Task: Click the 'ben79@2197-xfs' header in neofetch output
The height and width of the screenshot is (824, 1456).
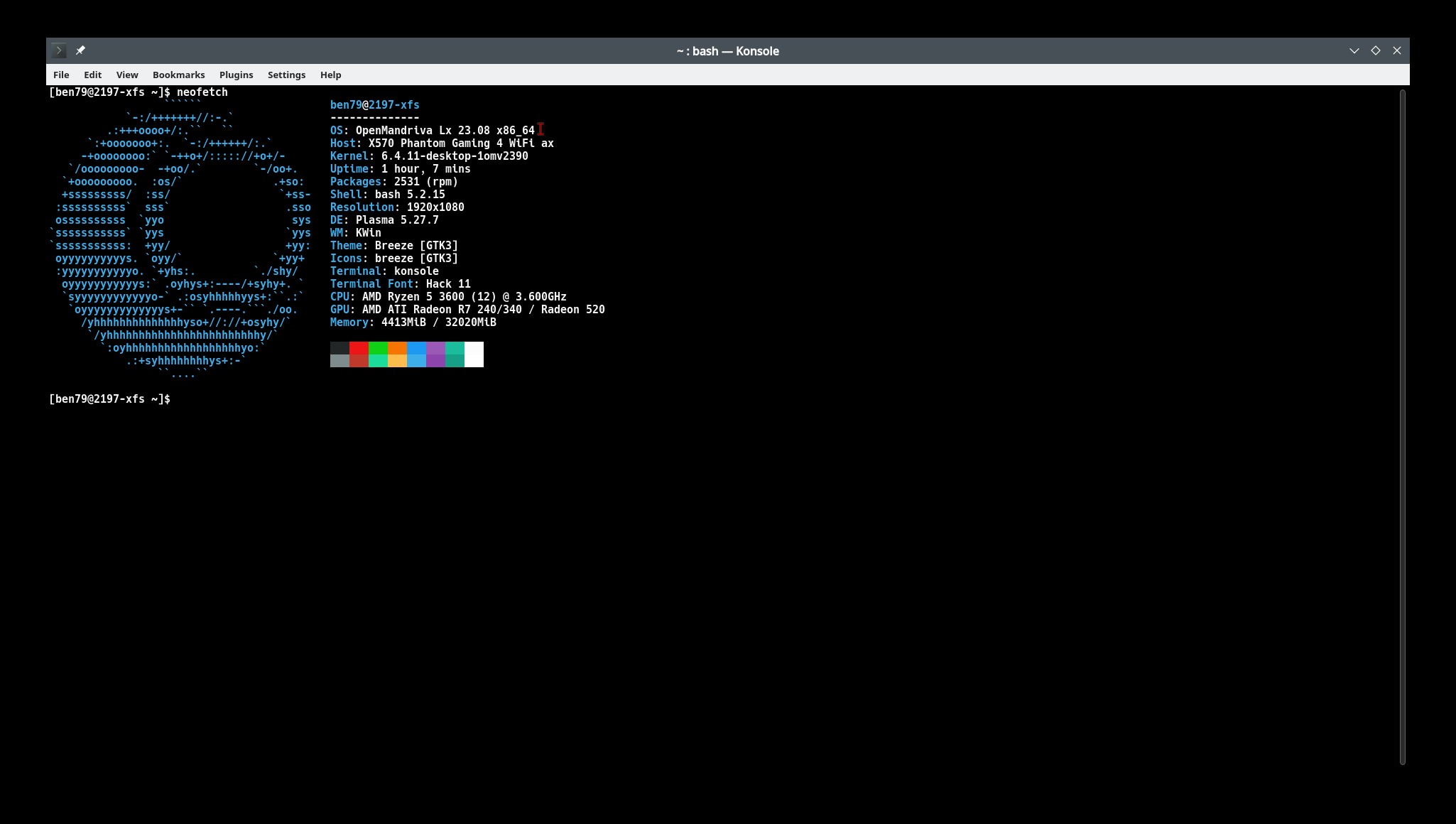Action: click(374, 105)
